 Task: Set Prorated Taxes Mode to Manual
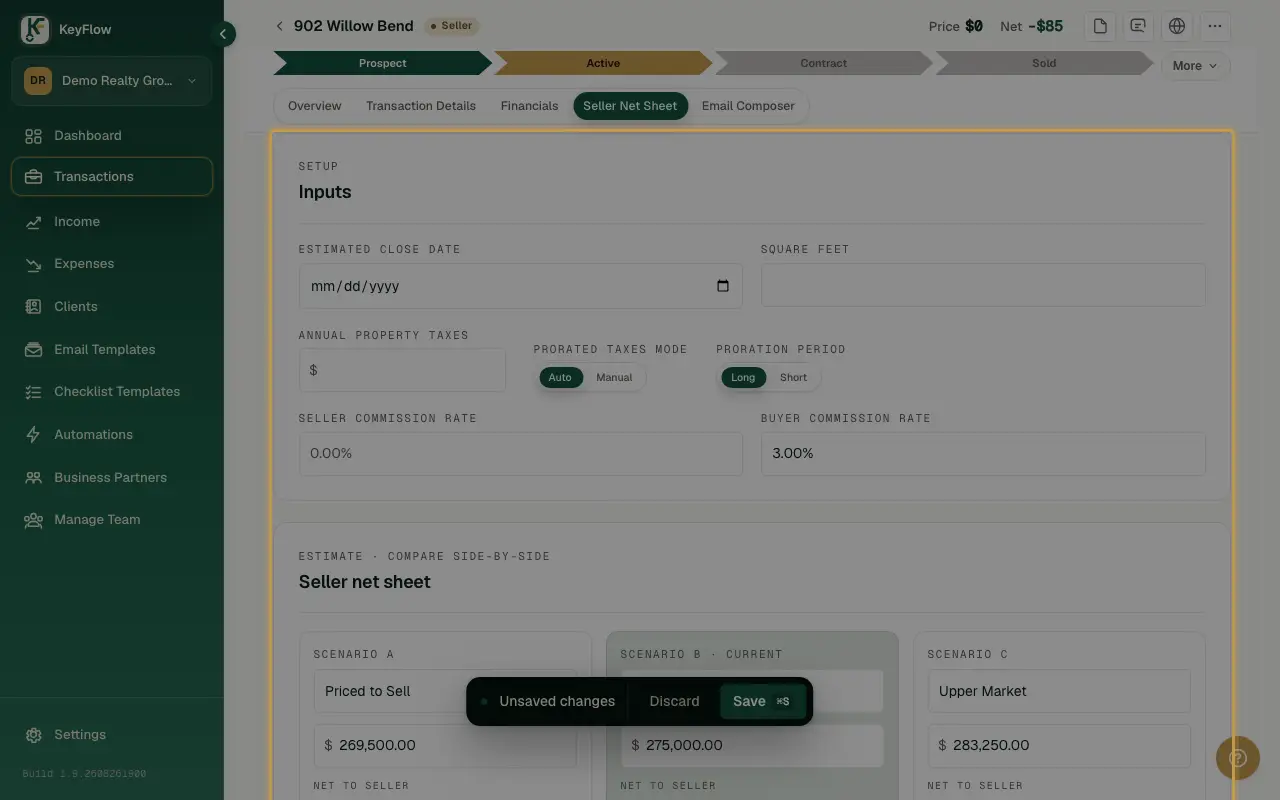coord(614,377)
